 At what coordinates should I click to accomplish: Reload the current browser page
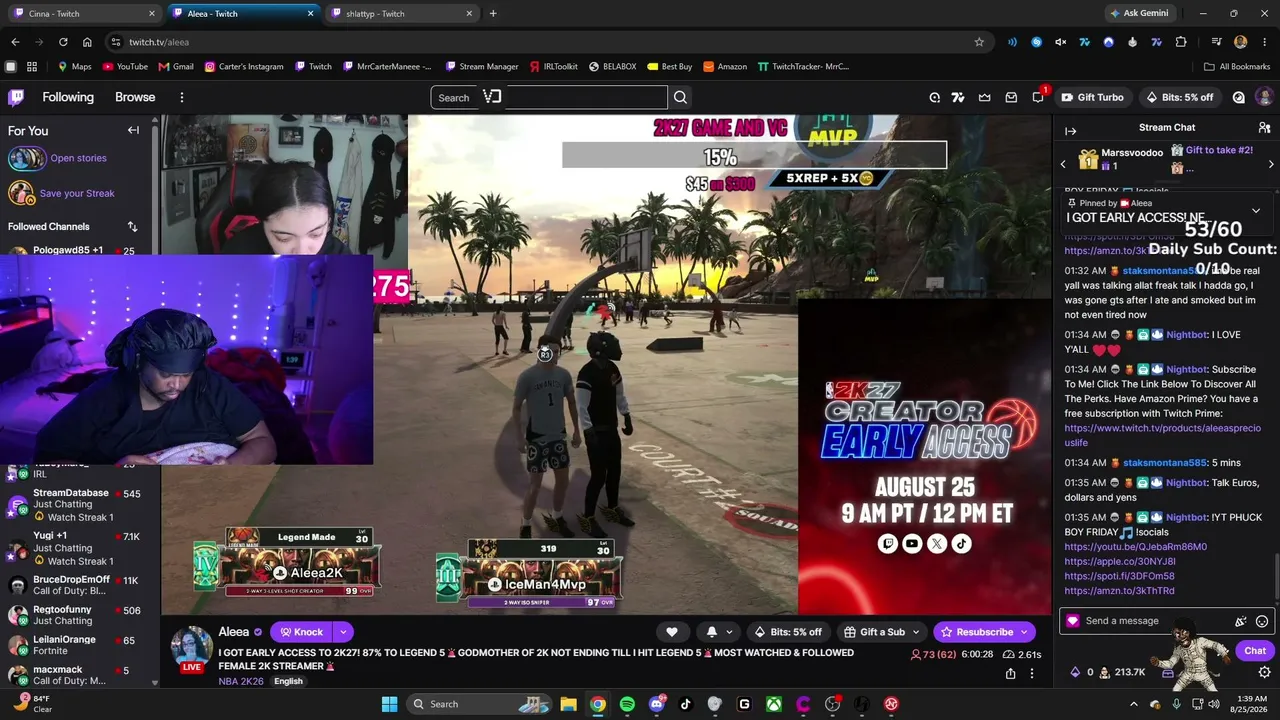point(63,42)
